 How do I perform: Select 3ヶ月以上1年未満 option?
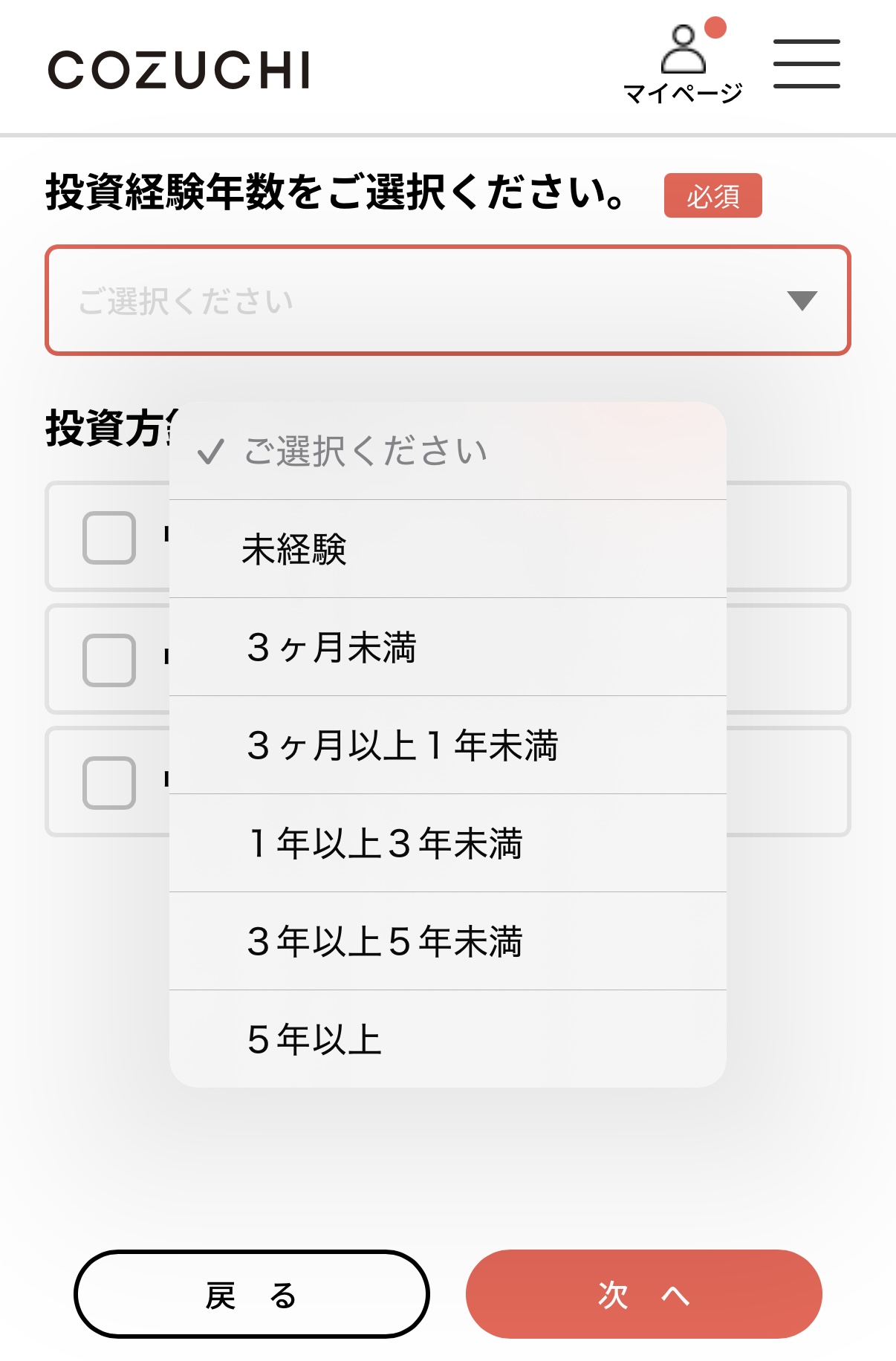[x=402, y=745]
